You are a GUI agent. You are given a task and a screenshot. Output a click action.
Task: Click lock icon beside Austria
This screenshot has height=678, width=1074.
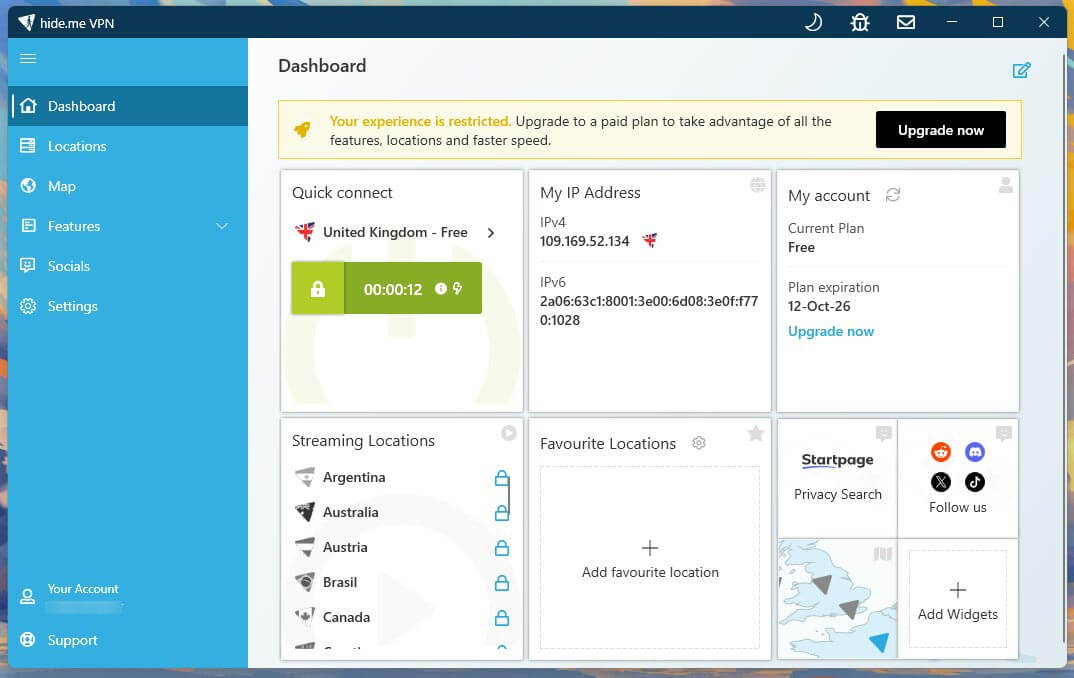pyautogui.click(x=501, y=547)
